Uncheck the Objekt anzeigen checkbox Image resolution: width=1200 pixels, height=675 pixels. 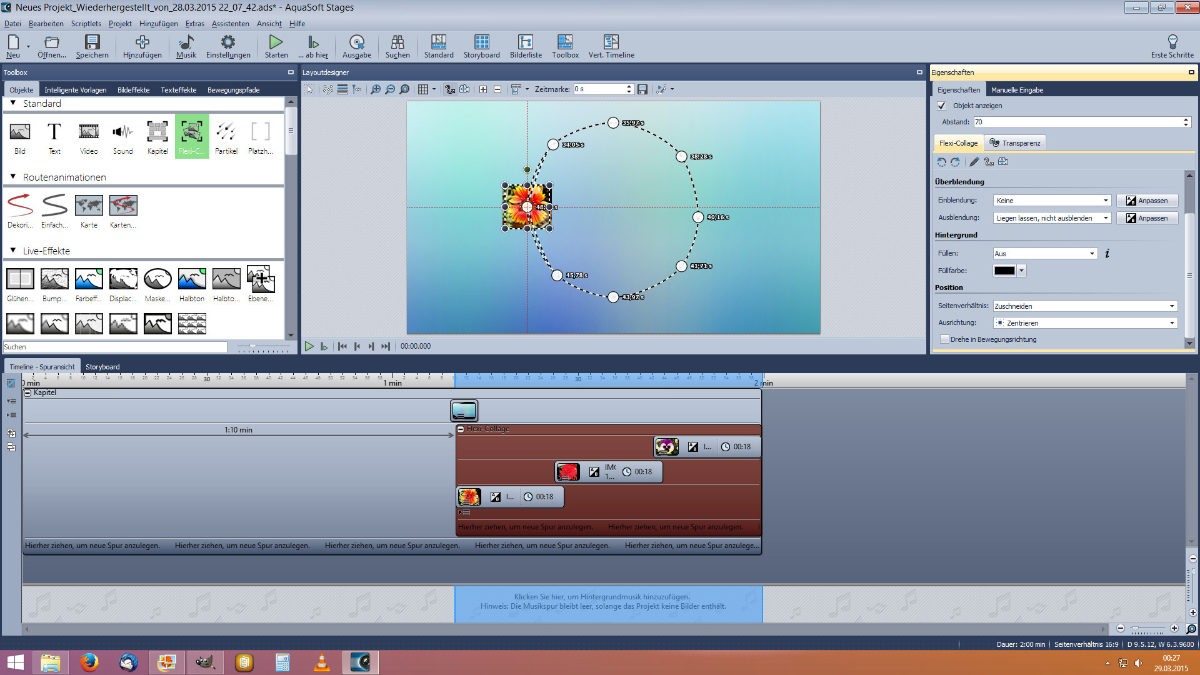pos(941,105)
